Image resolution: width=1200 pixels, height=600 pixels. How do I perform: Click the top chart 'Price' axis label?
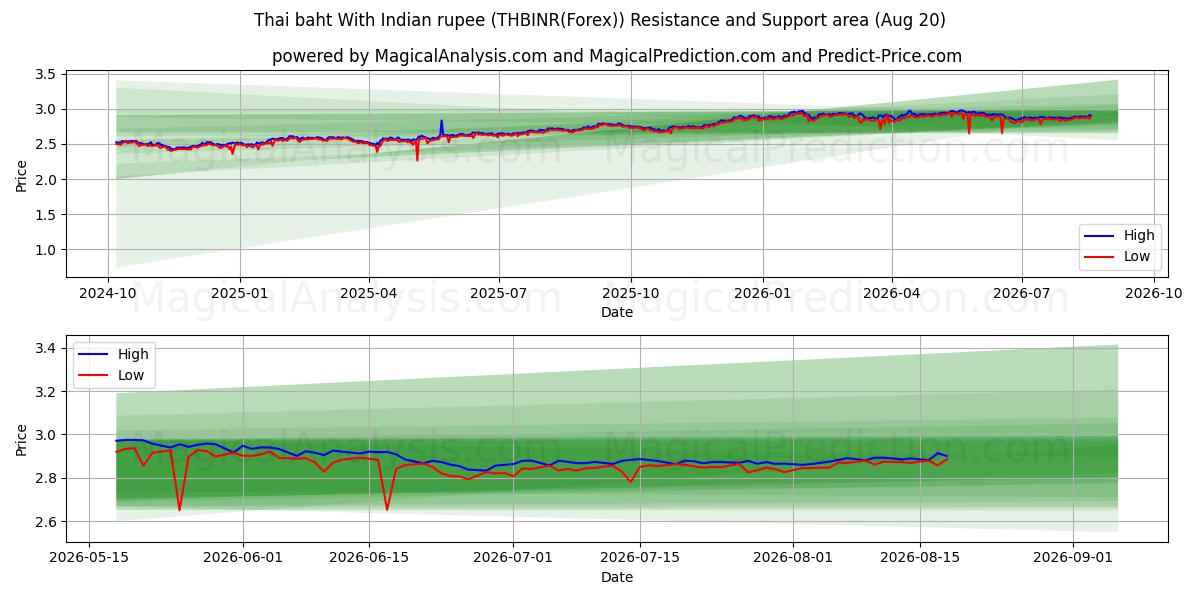(22, 176)
